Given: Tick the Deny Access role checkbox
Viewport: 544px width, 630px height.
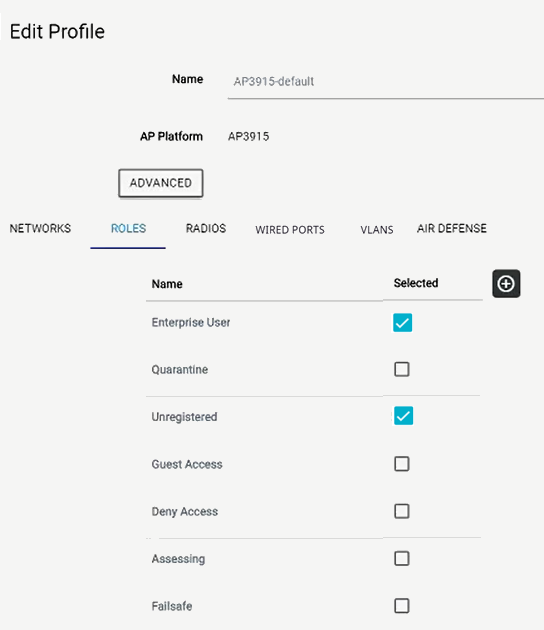Looking at the screenshot, I should click(x=402, y=511).
